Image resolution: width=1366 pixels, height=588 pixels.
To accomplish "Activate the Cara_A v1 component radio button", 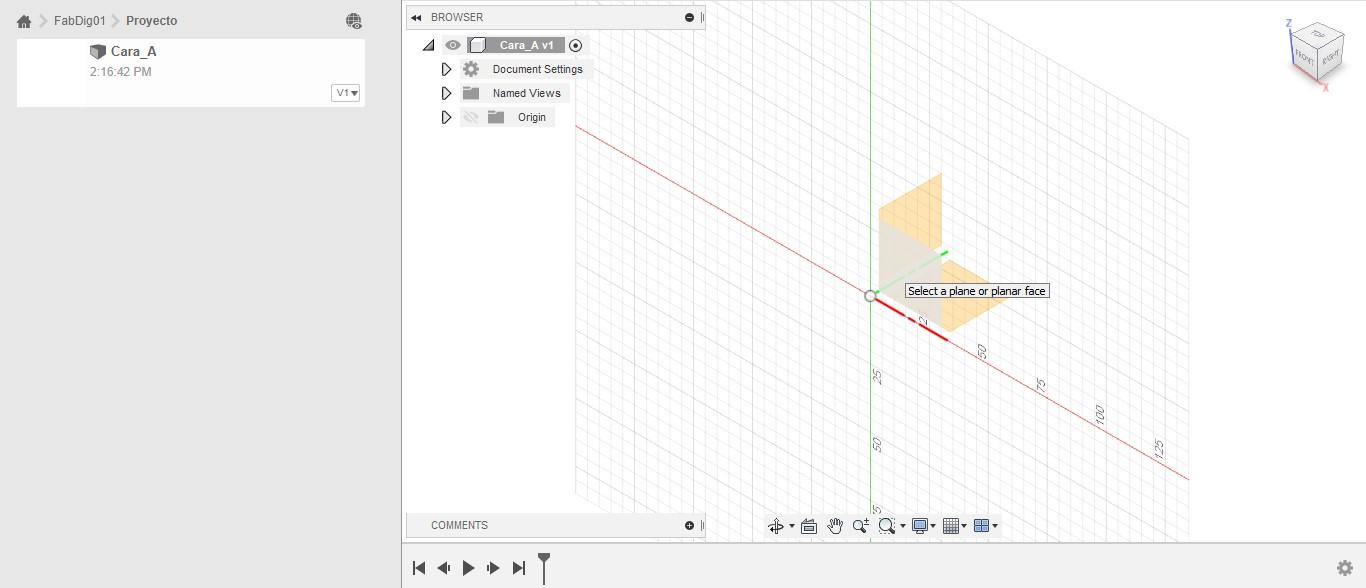I will [x=575, y=45].
